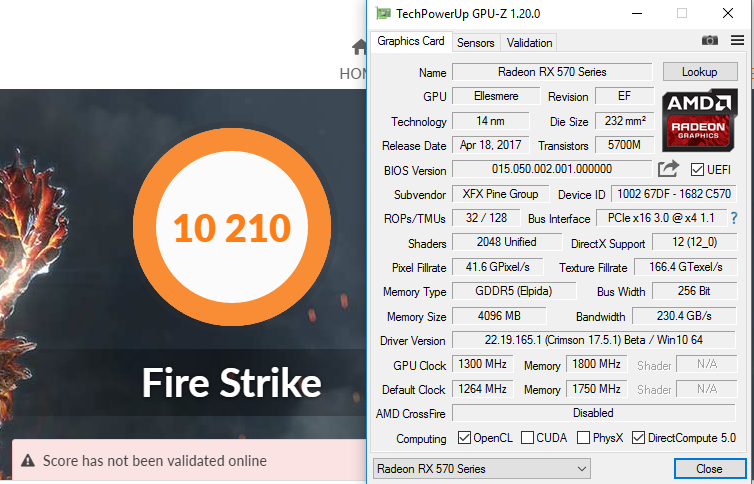
Task: Click the home icon in 3DMark window
Action: click(x=359, y=47)
